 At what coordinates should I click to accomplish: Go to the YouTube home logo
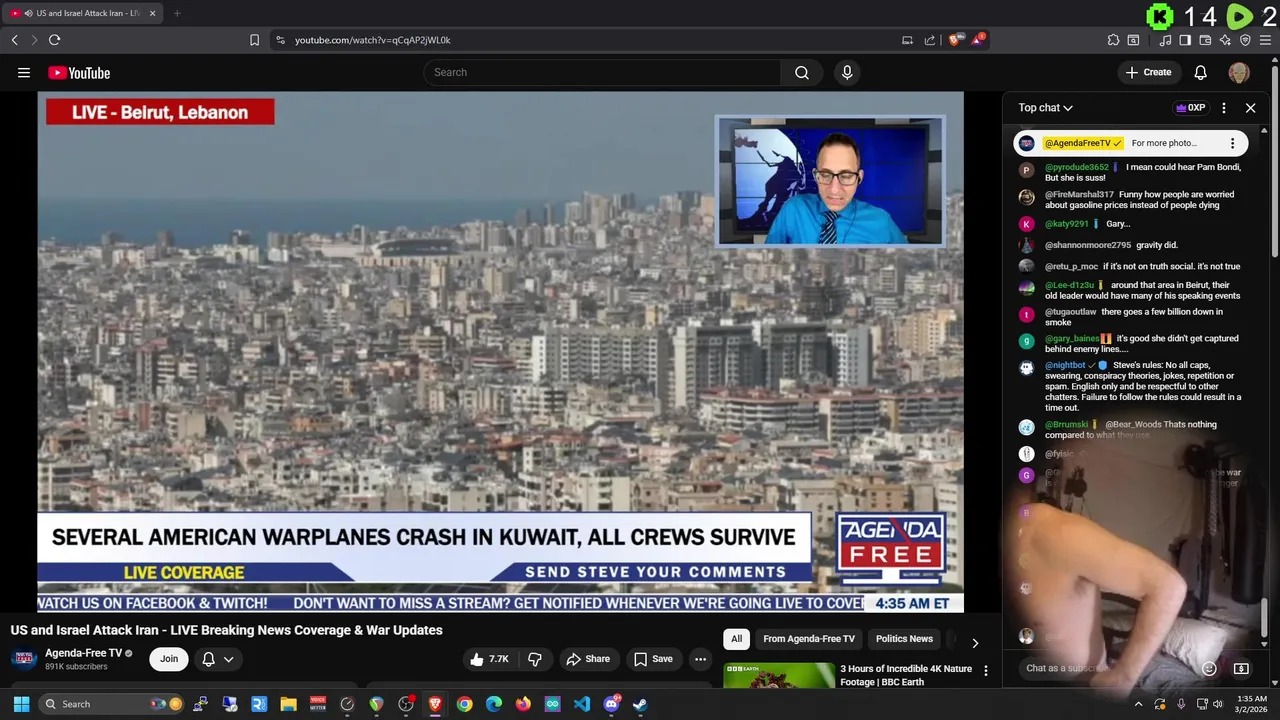point(79,72)
